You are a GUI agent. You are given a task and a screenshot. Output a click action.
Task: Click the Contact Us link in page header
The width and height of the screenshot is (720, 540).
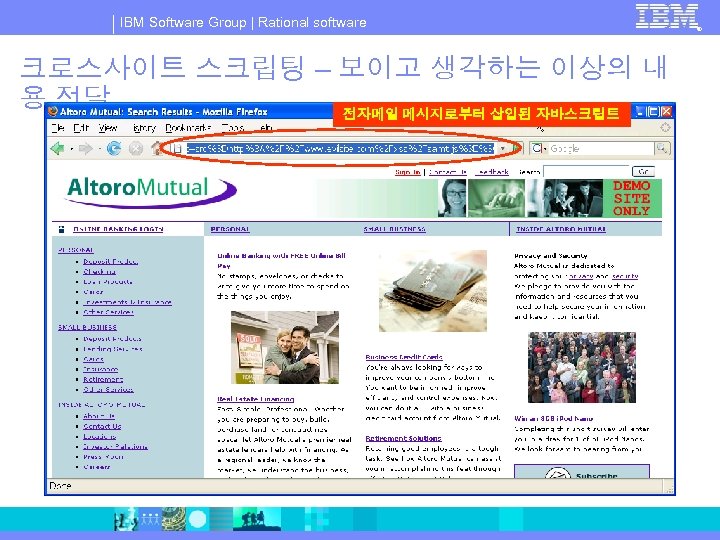click(x=448, y=172)
